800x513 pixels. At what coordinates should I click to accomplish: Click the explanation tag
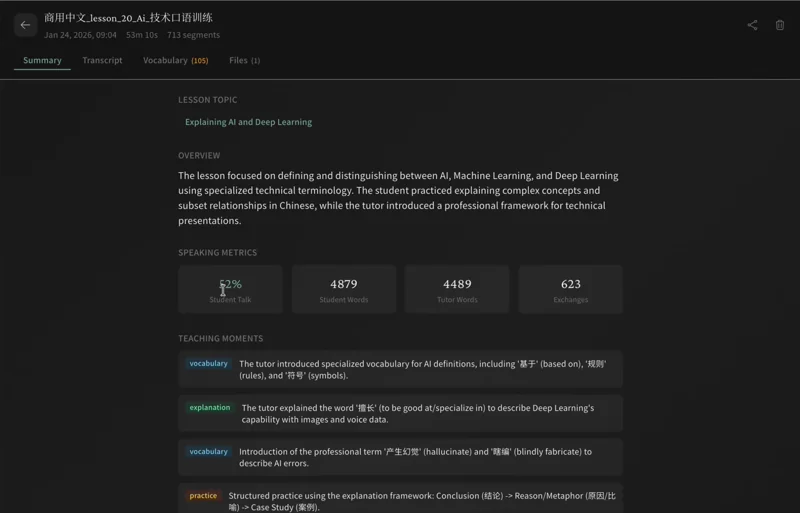[x=210, y=408]
